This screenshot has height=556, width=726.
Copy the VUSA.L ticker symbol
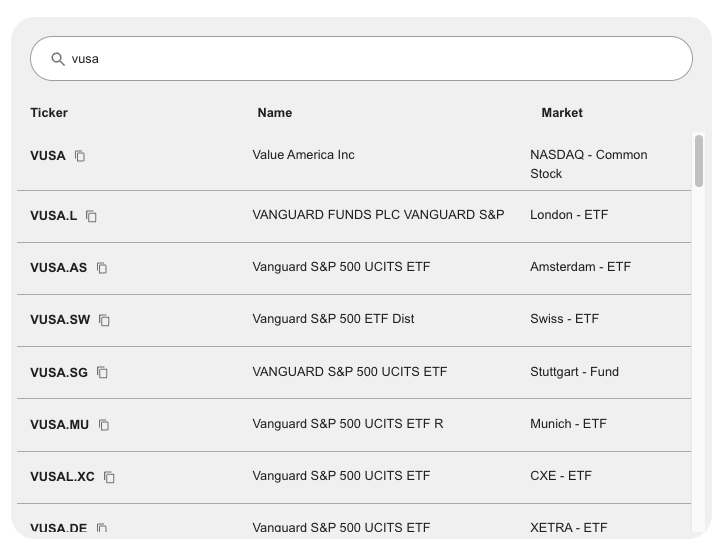(x=91, y=216)
